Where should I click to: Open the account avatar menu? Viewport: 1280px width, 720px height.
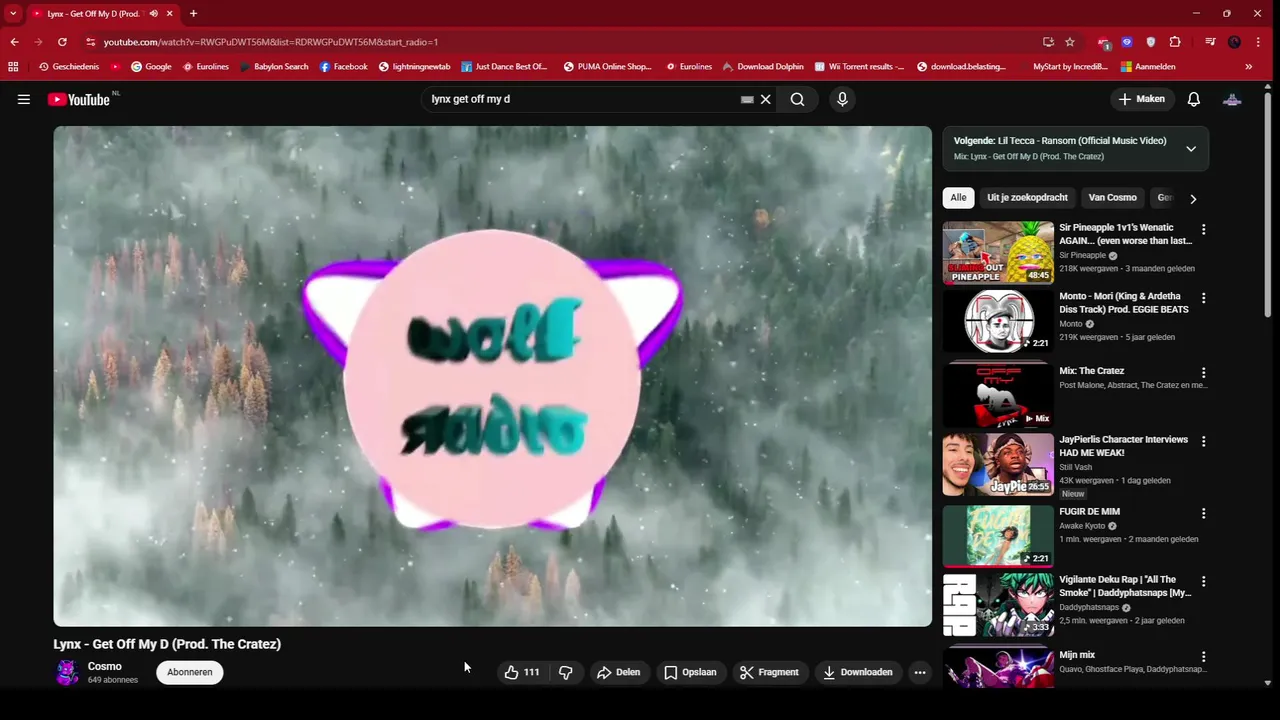[x=1233, y=99]
